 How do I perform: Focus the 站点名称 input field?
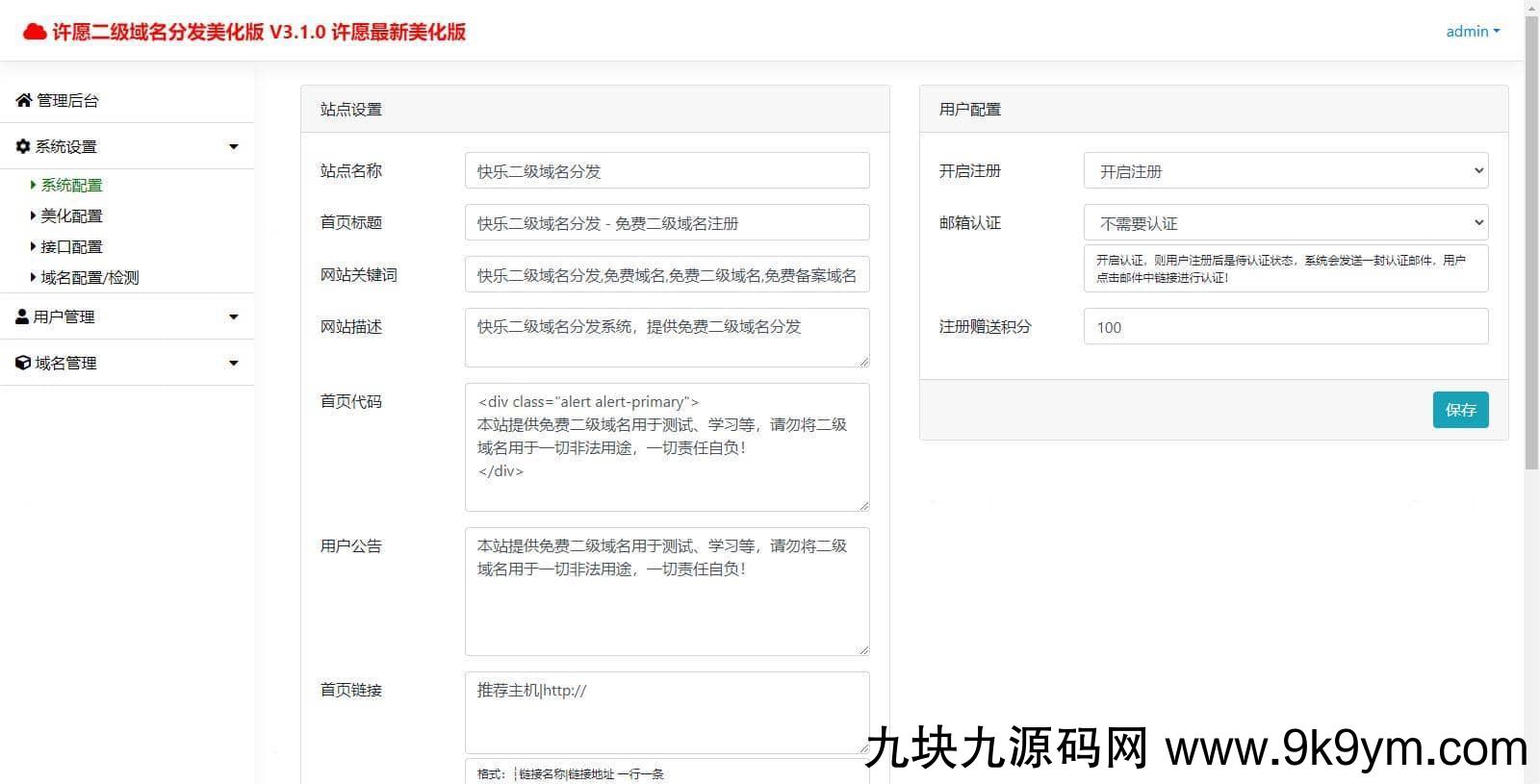pyautogui.click(x=667, y=170)
